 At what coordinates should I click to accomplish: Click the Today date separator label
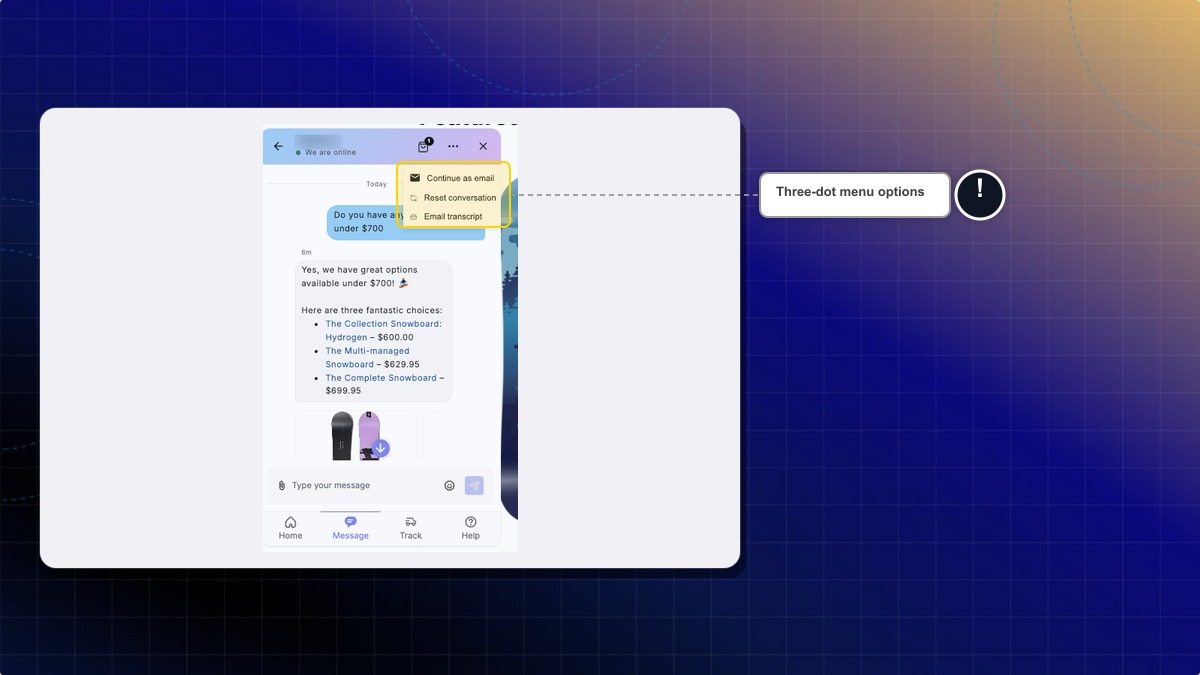pos(376,184)
